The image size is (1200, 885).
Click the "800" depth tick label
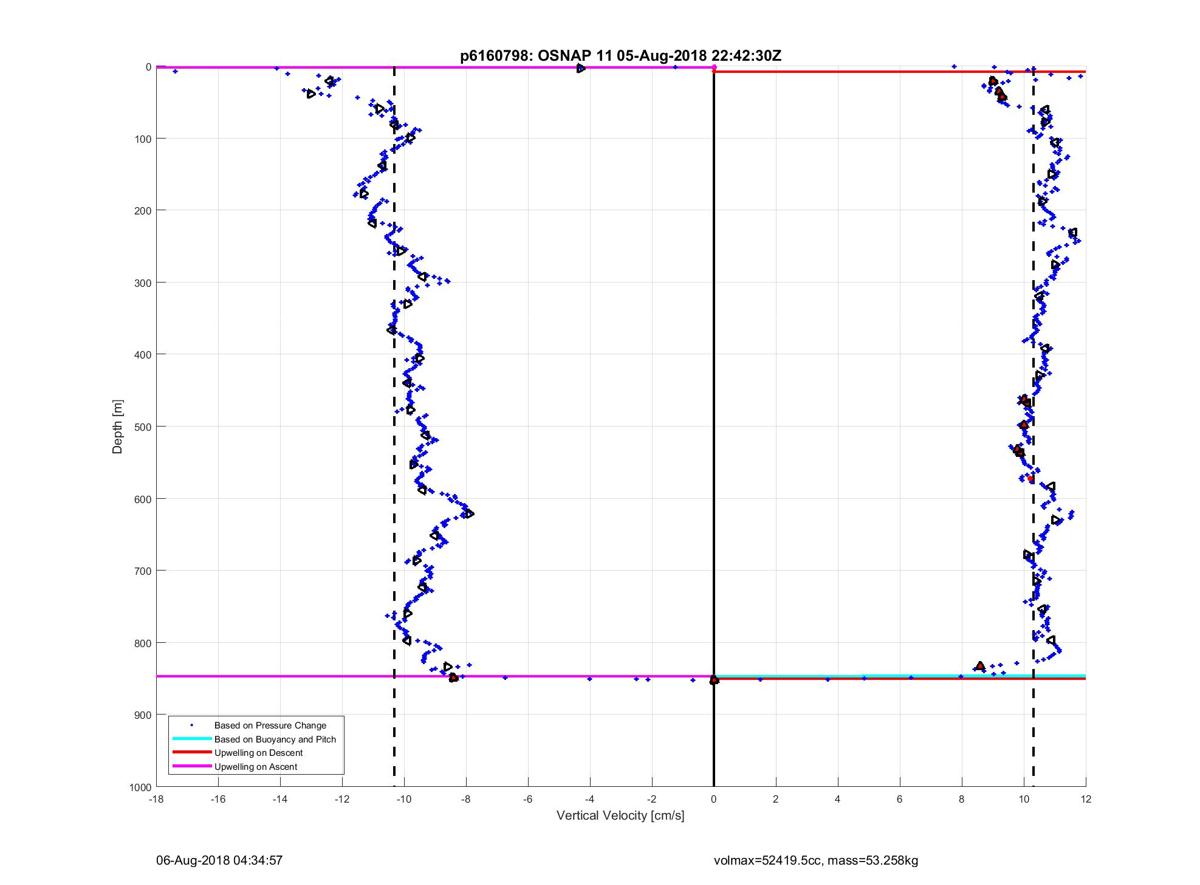coord(142,643)
